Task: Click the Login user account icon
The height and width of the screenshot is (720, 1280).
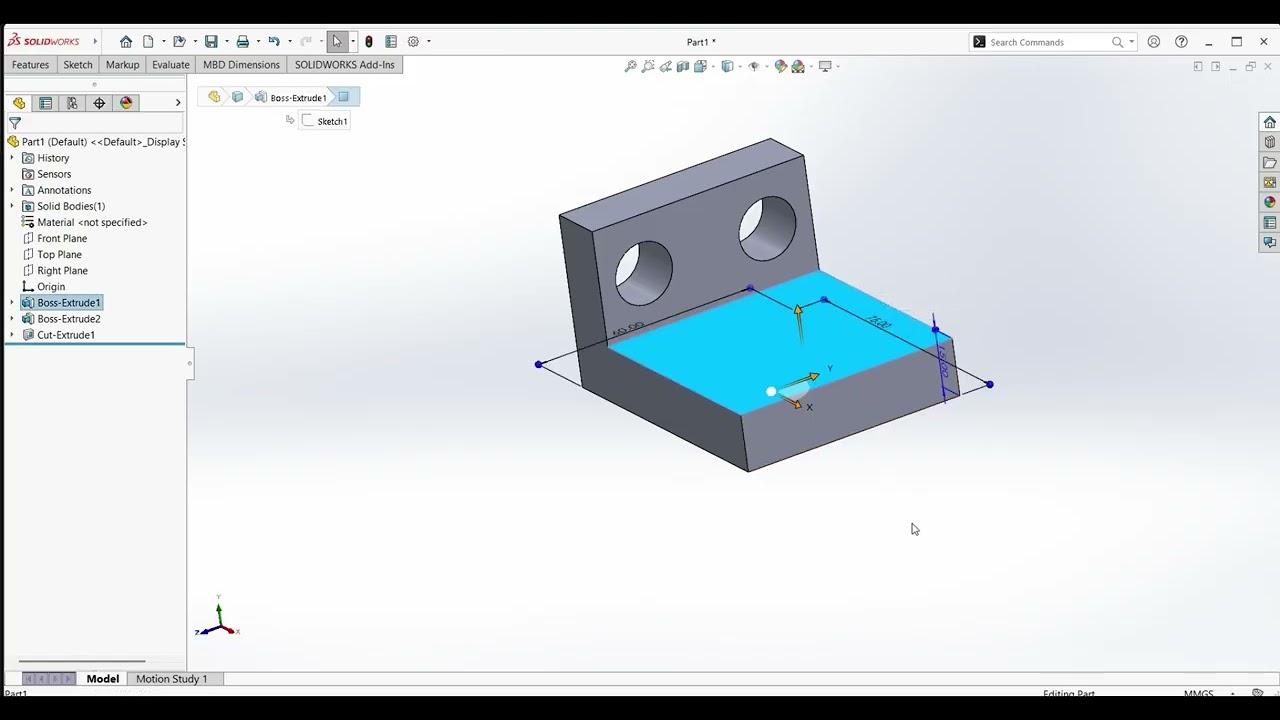Action: coord(1154,42)
